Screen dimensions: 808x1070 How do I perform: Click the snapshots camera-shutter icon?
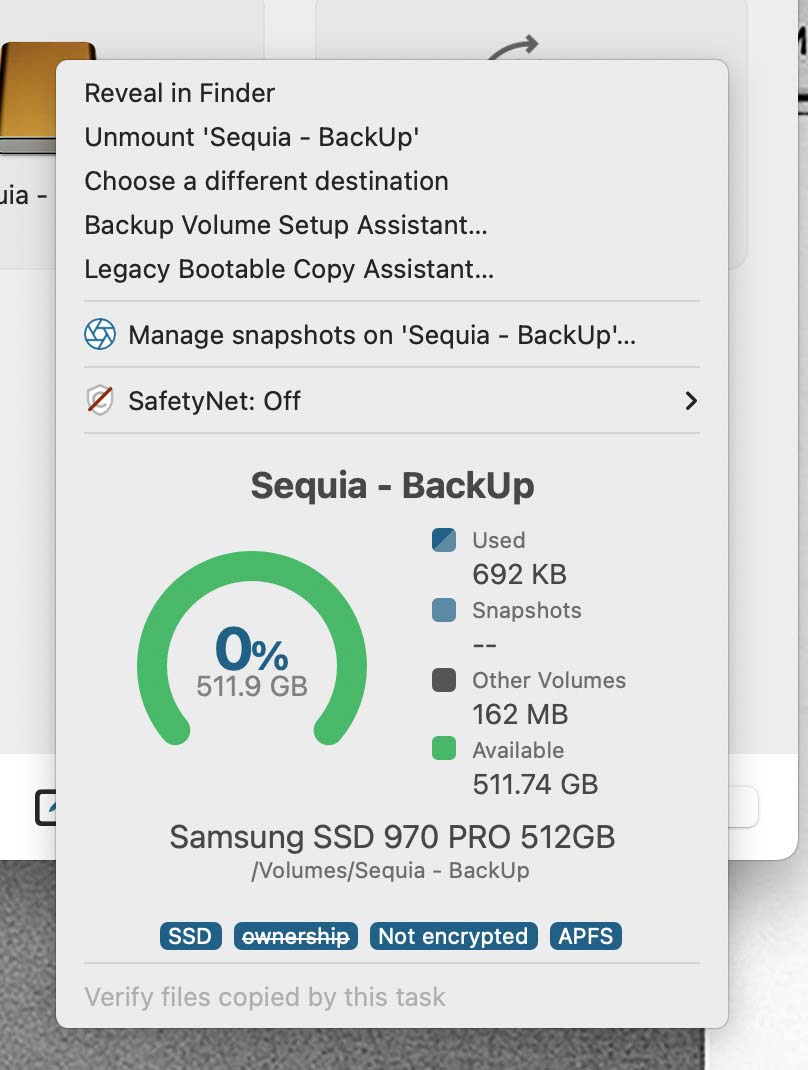point(100,335)
